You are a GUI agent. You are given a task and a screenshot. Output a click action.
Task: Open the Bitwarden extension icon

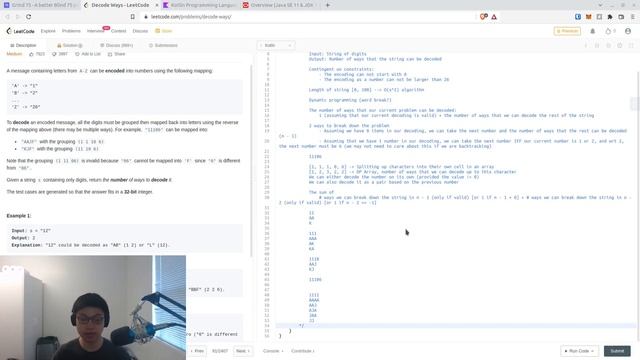578,17
